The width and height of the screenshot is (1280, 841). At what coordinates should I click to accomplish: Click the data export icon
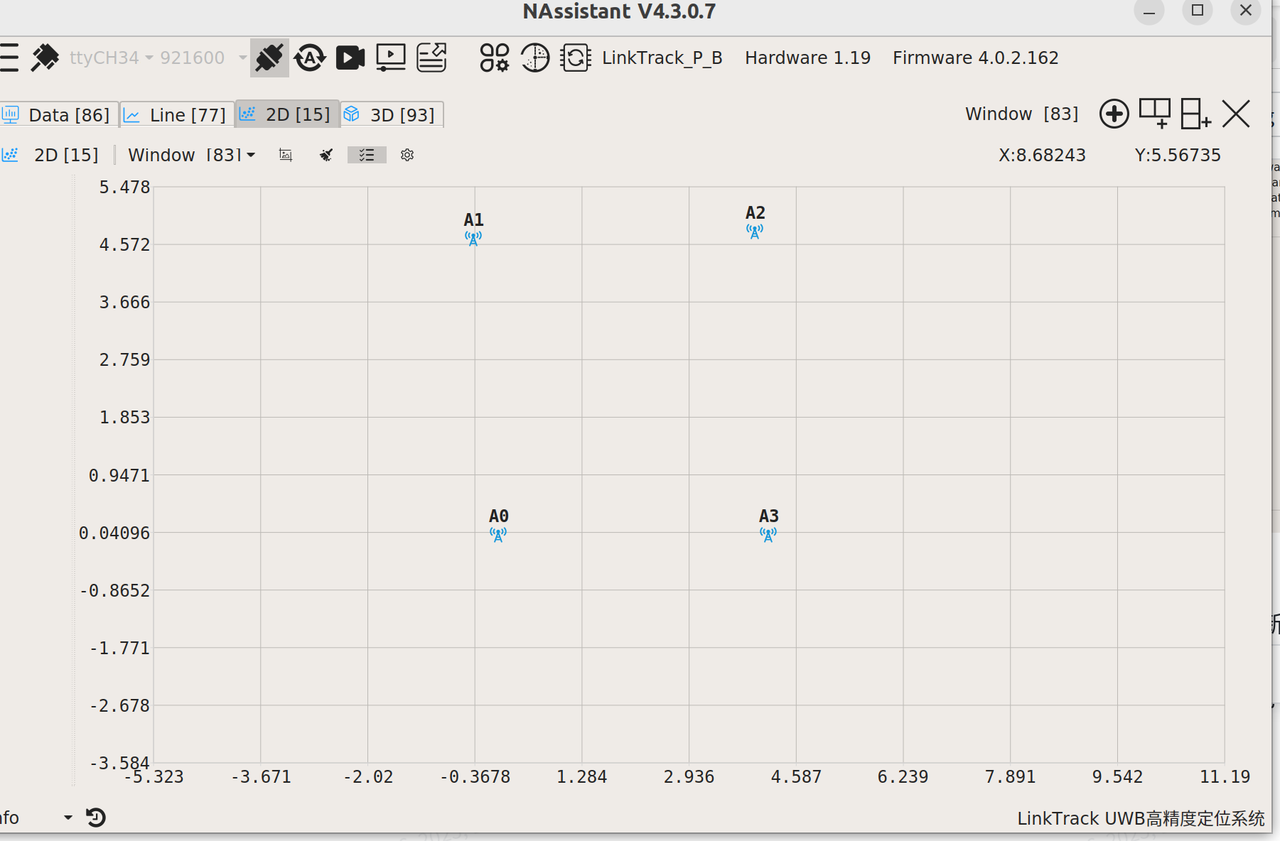click(x=432, y=58)
